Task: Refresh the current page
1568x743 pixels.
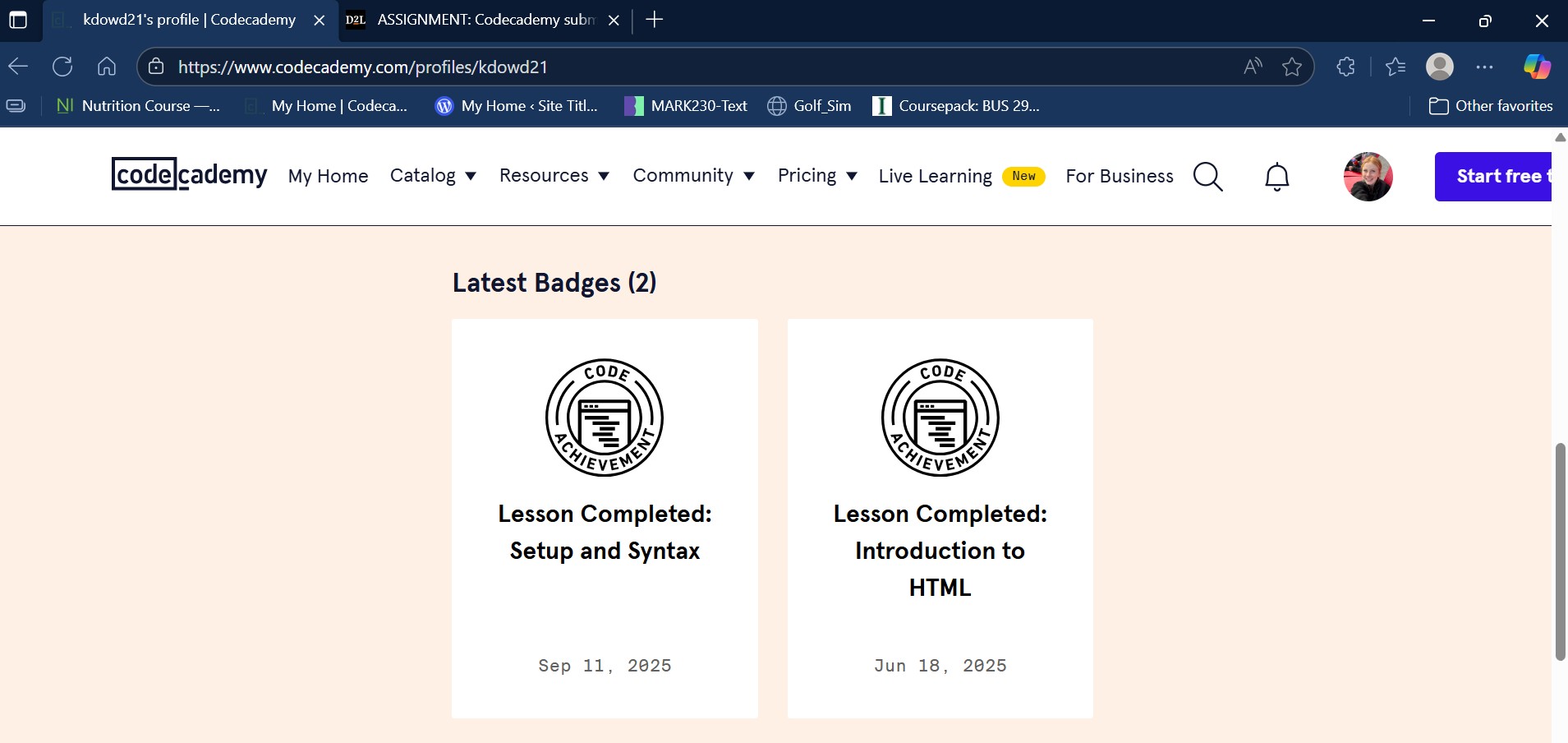Action: 62,67
